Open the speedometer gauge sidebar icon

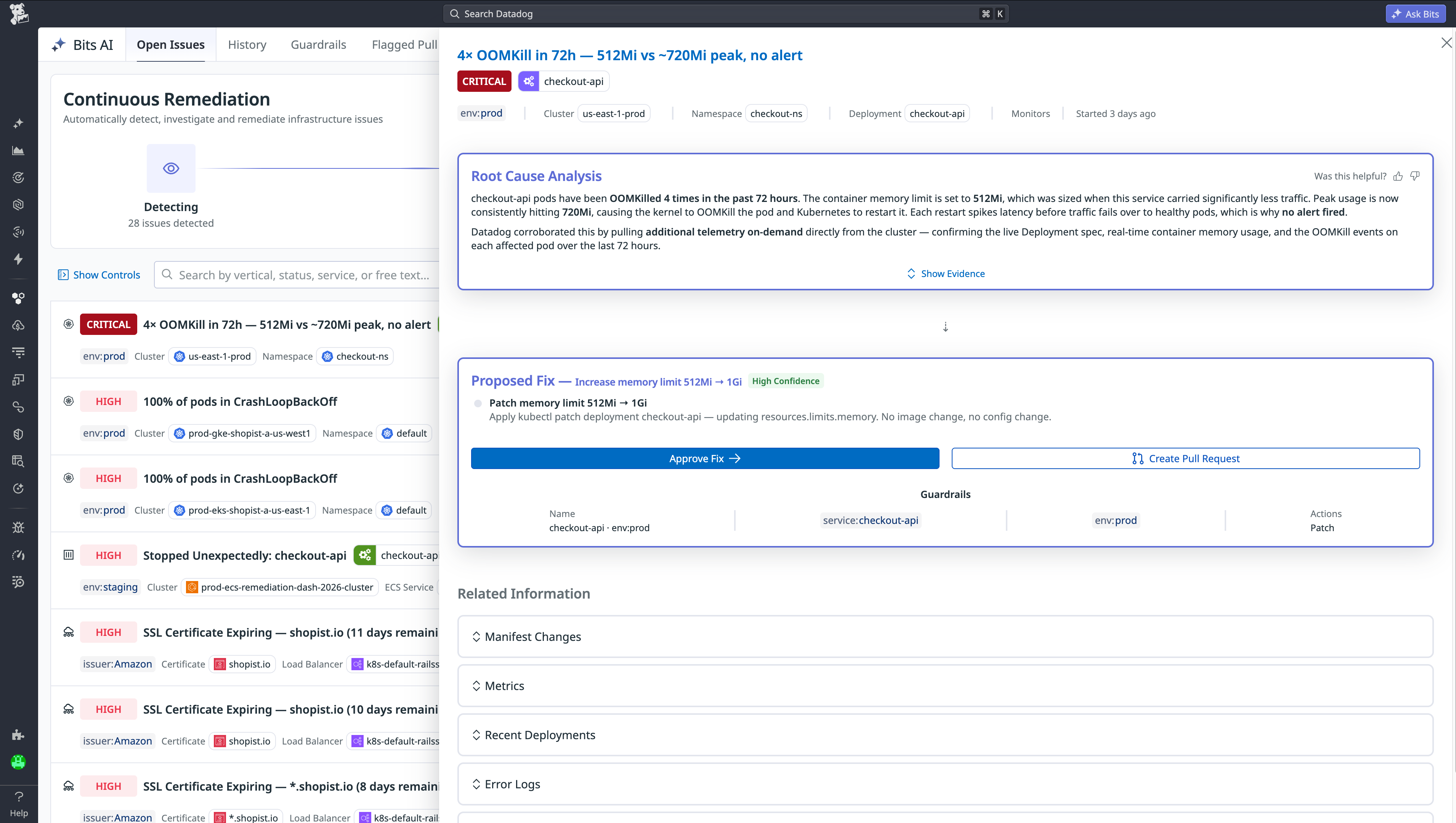[18, 554]
